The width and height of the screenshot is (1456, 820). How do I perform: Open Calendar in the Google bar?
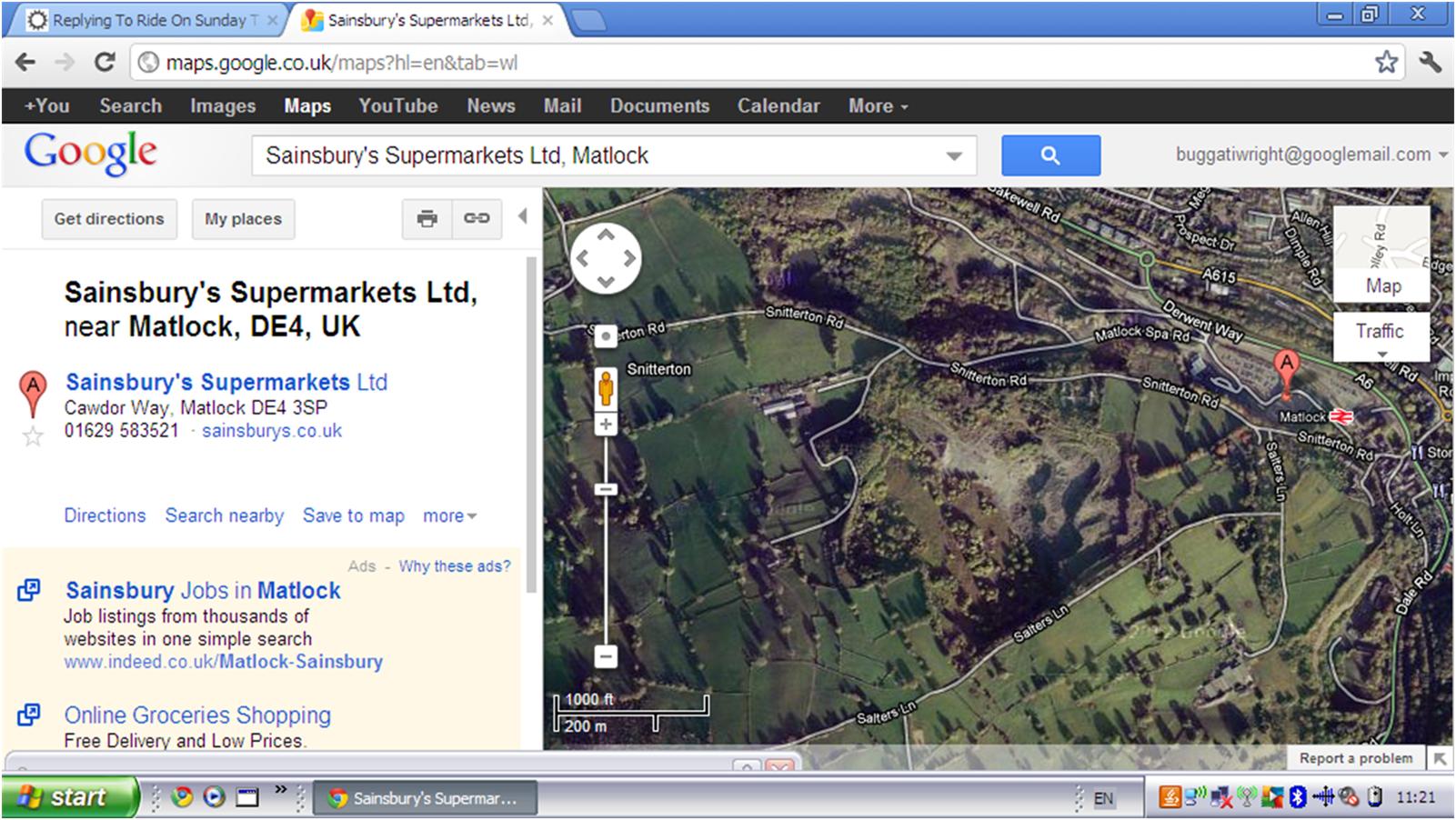tap(778, 106)
